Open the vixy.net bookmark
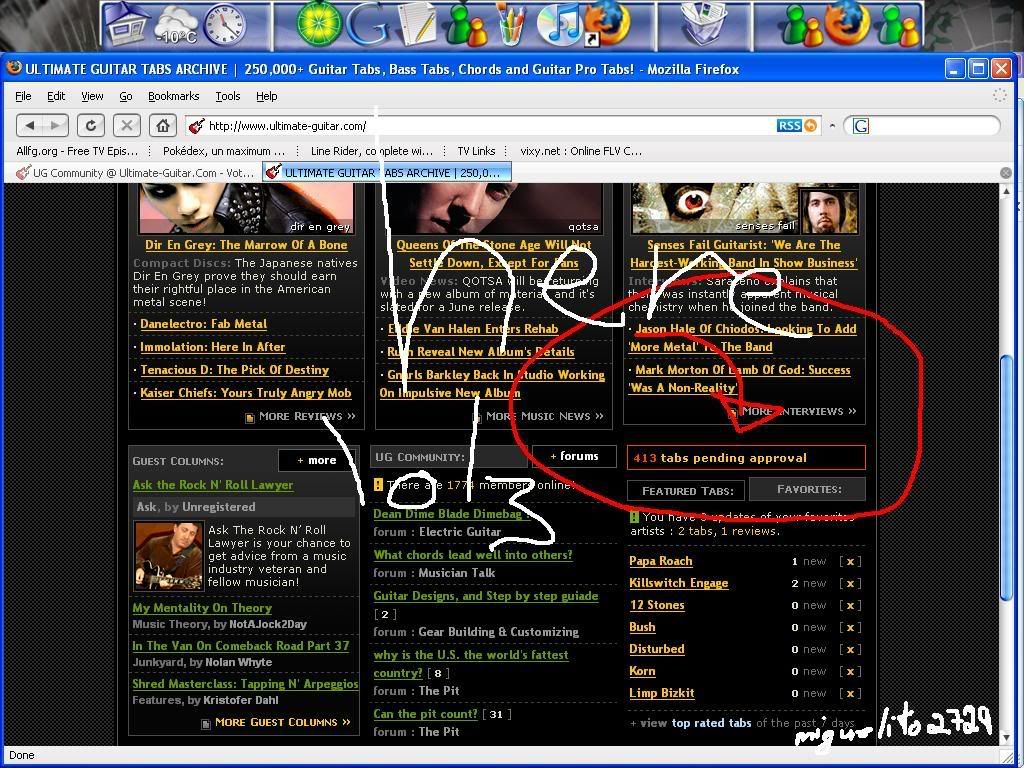Image resolution: width=1024 pixels, height=768 pixels. click(x=581, y=151)
